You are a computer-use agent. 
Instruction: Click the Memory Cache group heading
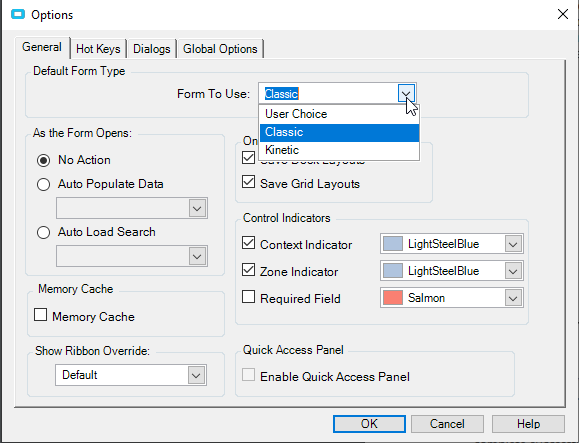76,289
